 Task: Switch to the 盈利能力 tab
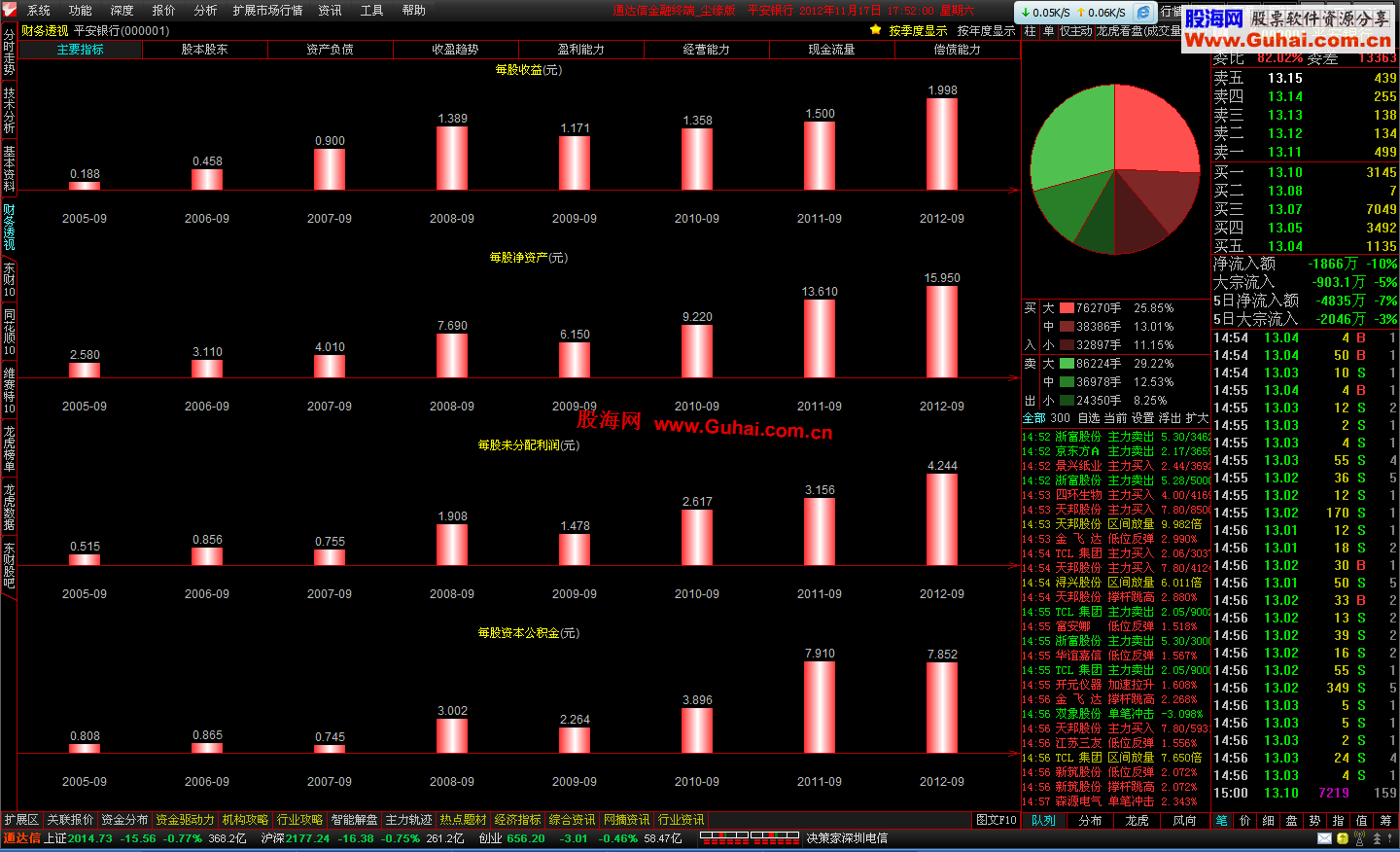581,50
